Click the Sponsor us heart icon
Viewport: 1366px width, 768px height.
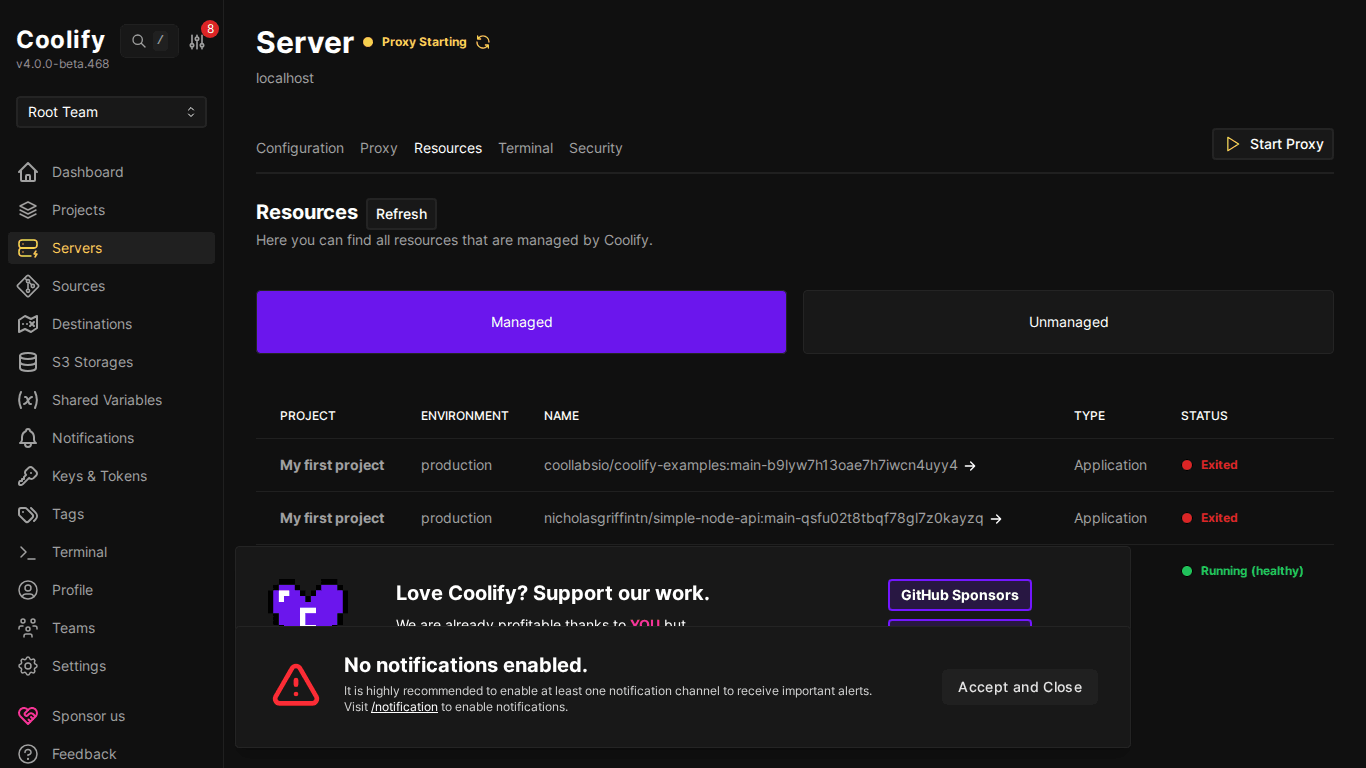click(x=29, y=716)
